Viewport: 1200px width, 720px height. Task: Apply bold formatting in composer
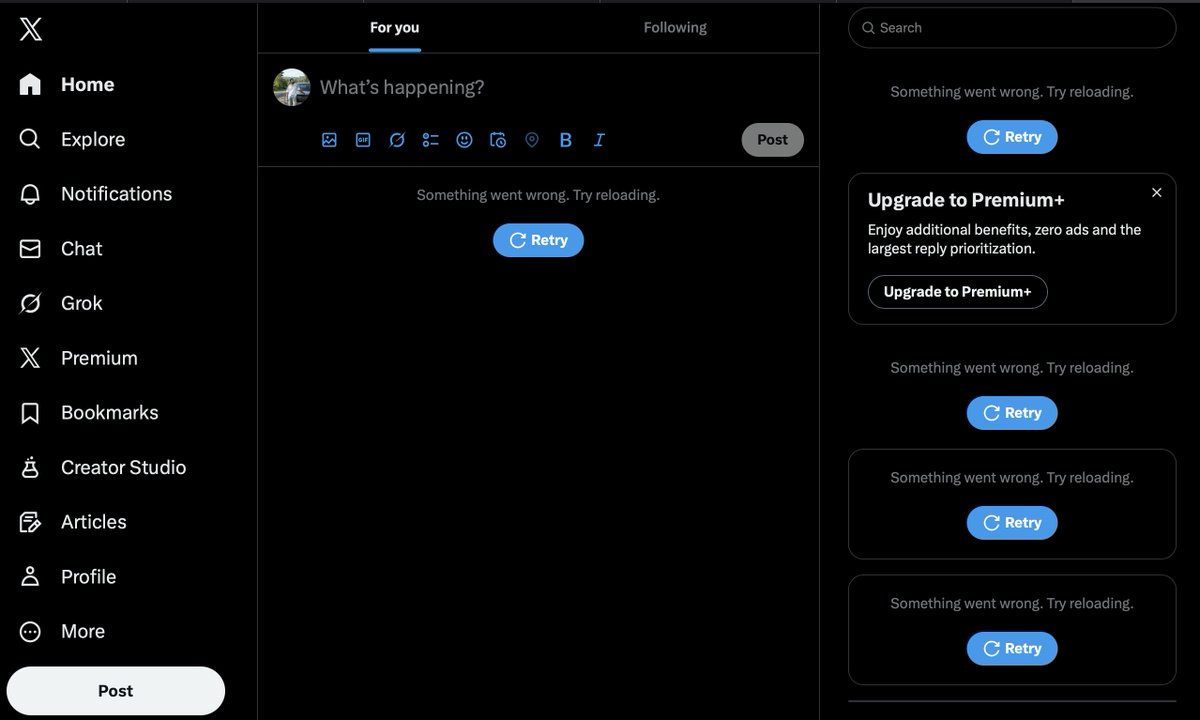coord(565,140)
